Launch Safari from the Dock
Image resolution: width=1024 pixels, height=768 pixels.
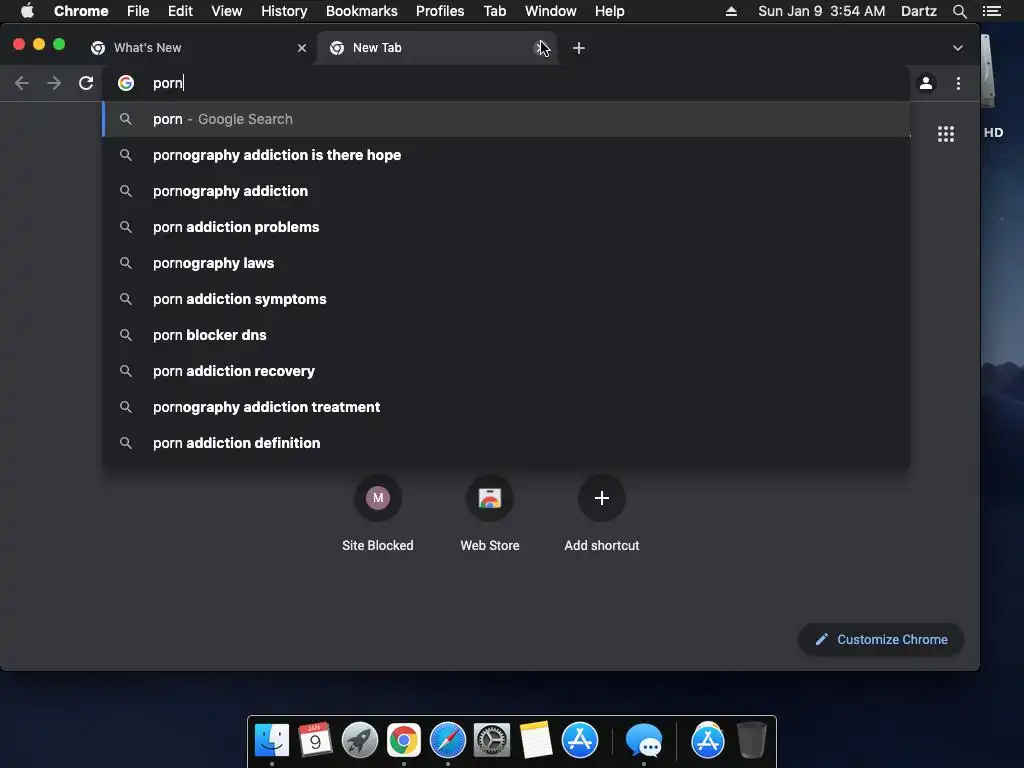click(447, 741)
